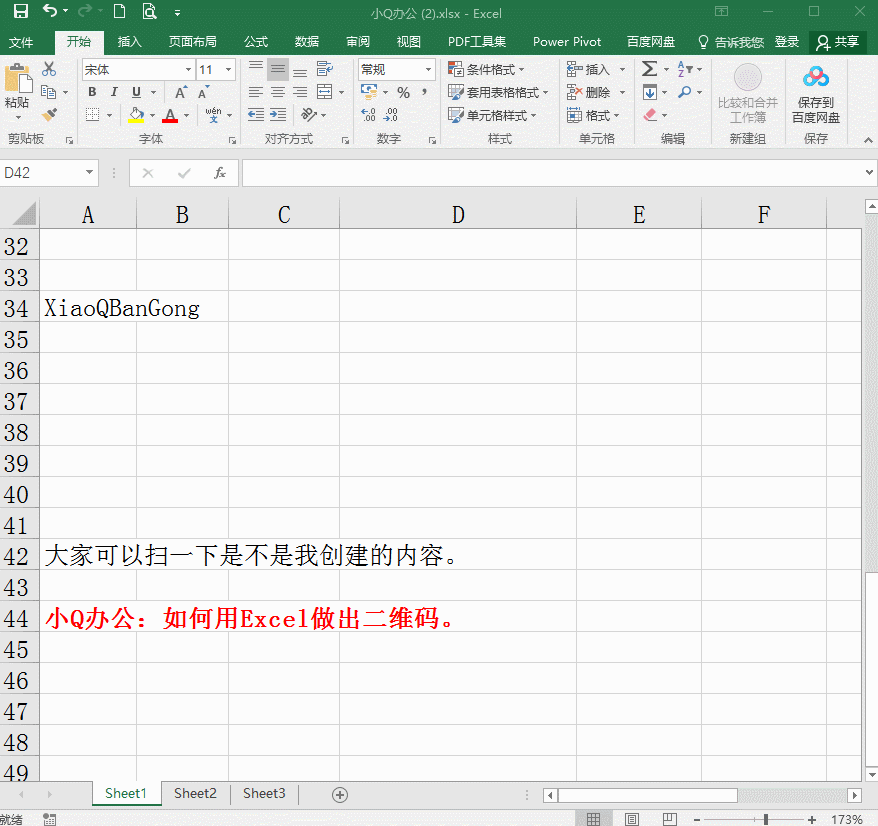Toggle Italic formatting

114,92
